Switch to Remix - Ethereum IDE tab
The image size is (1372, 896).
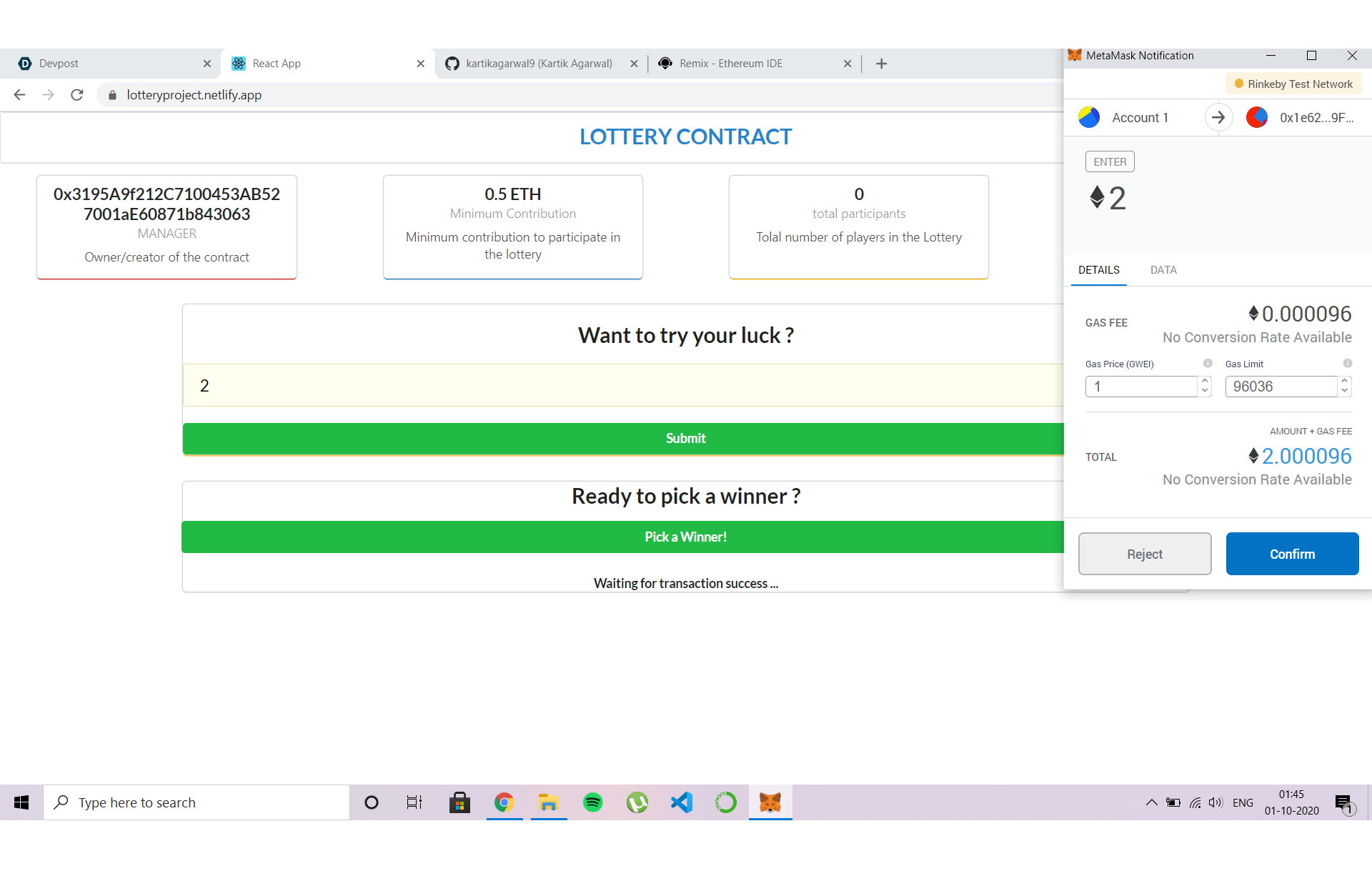point(730,64)
